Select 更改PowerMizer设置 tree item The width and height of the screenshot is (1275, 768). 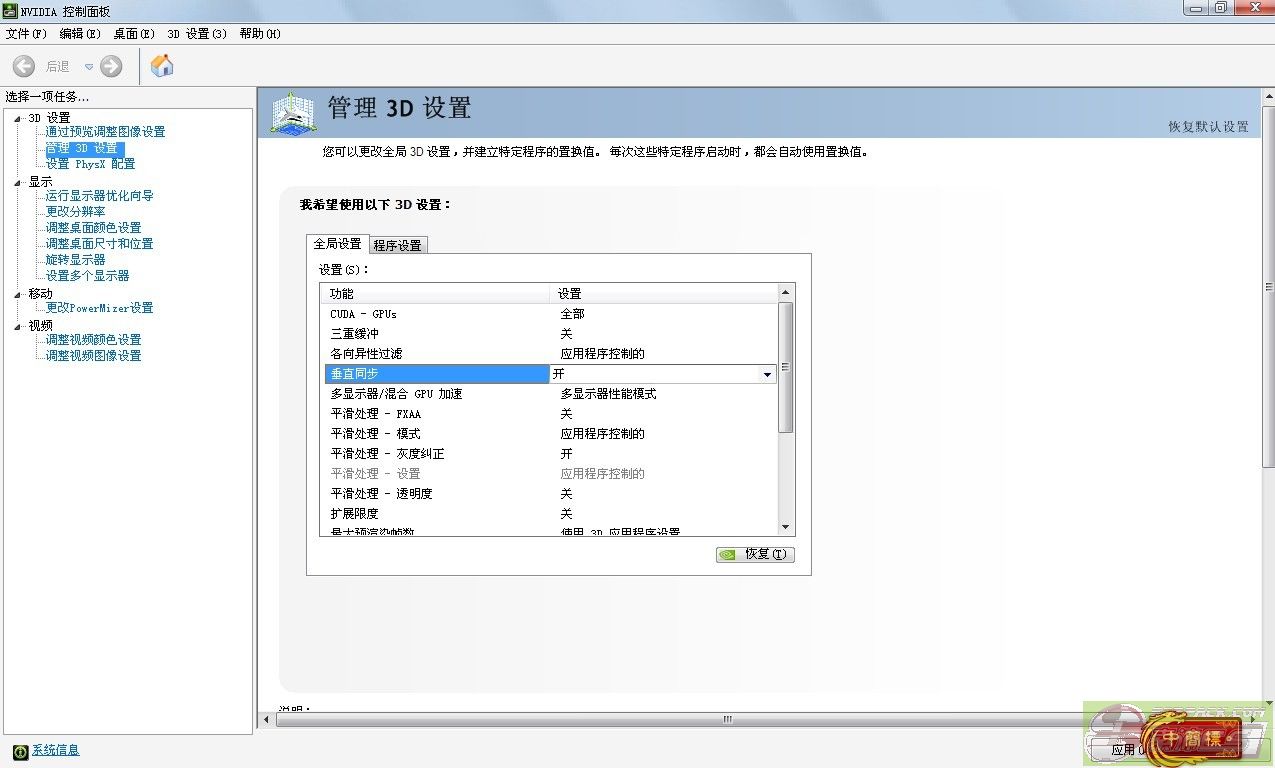pyautogui.click(x=99, y=308)
